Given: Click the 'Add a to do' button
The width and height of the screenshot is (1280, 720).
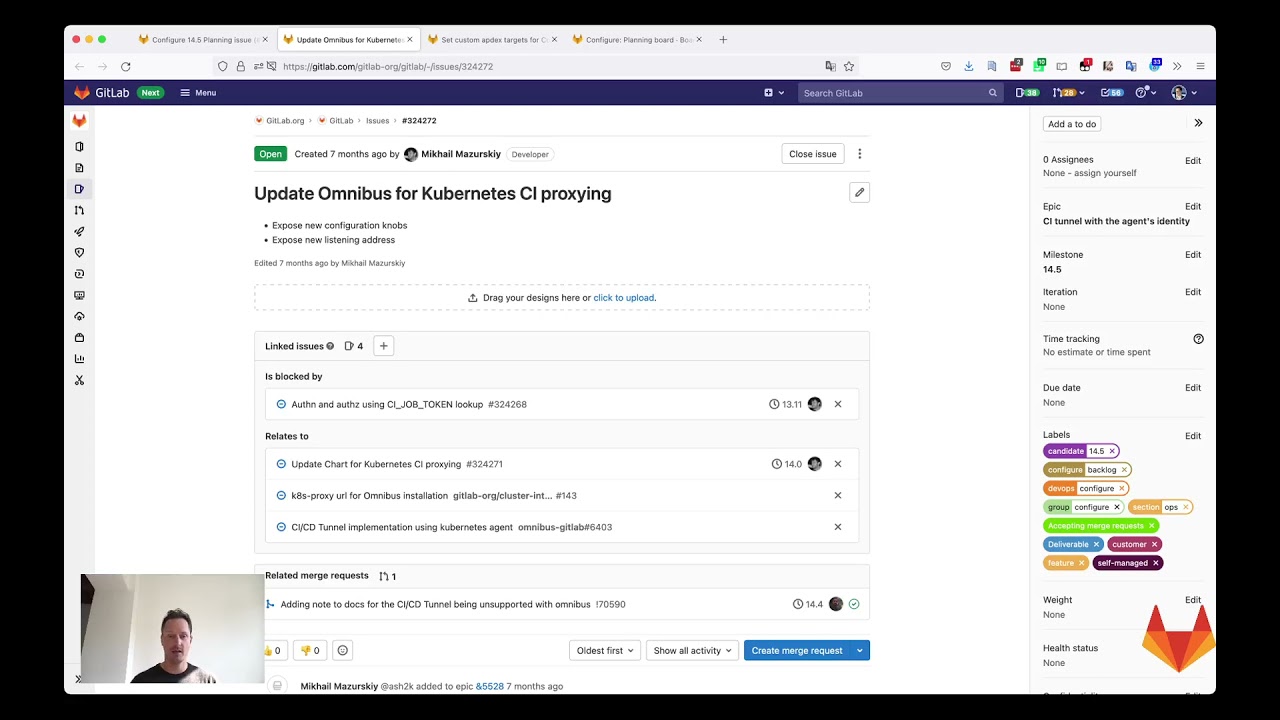Looking at the screenshot, I should click(1072, 124).
